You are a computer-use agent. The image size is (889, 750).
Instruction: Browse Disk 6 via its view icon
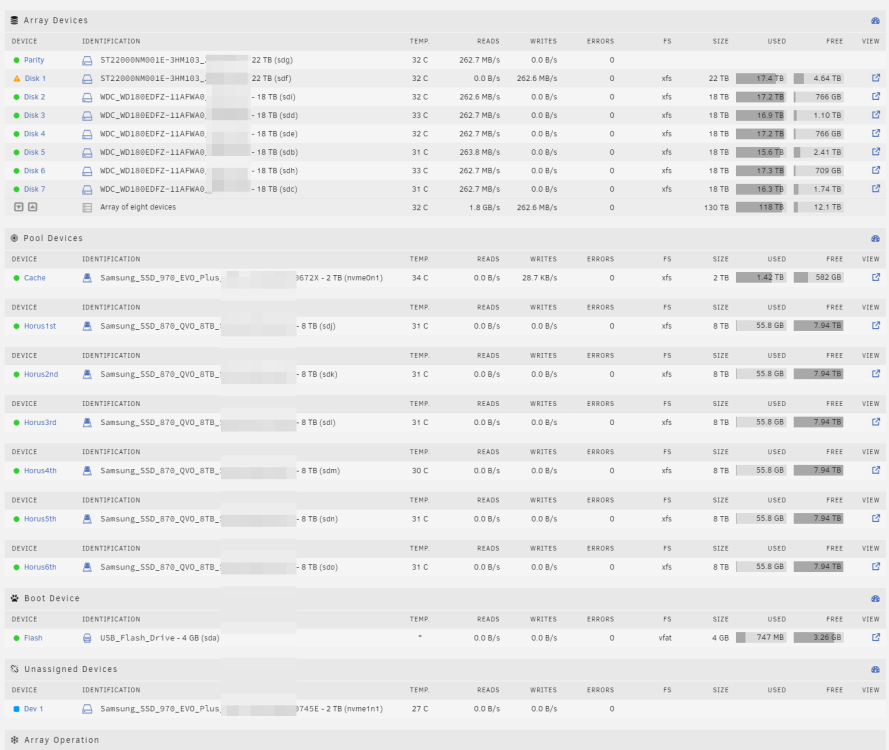point(876,170)
